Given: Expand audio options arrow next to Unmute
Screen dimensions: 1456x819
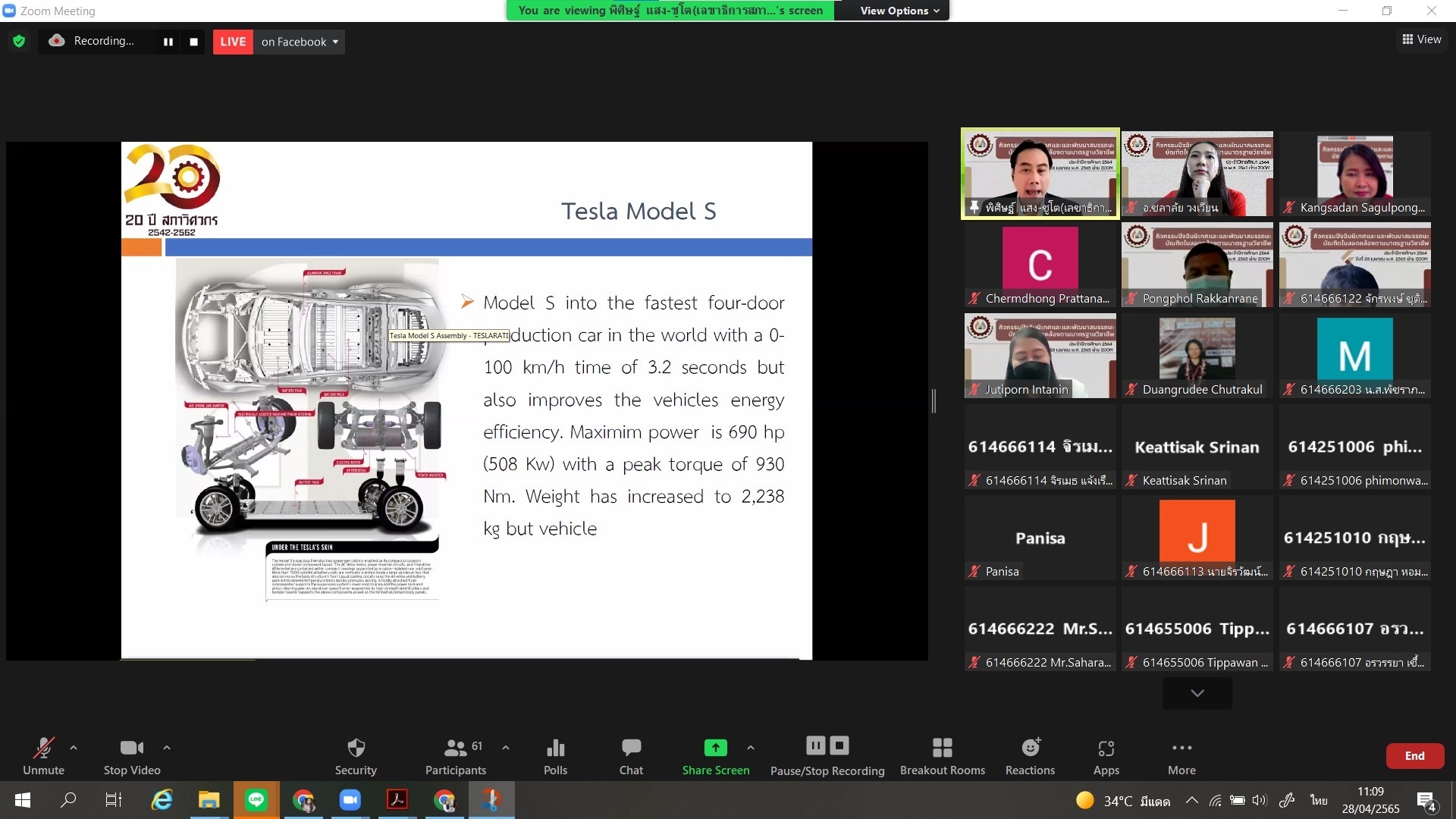Looking at the screenshot, I should [74, 748].
